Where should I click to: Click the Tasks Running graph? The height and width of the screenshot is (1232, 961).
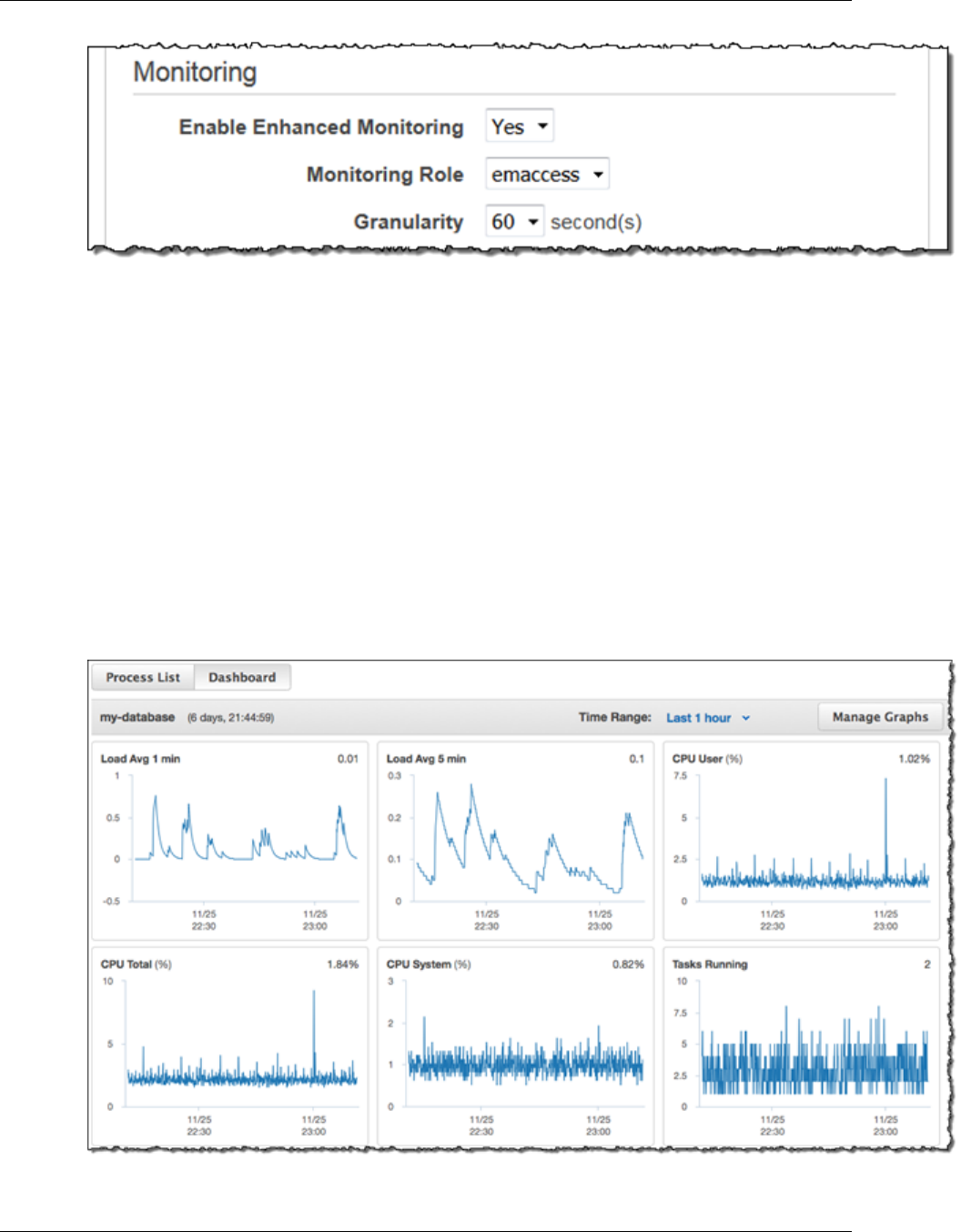(x=801, y=1046)
